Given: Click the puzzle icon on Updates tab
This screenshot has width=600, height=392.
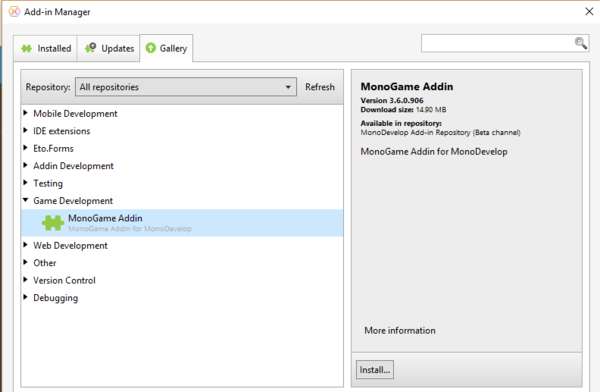Looking at the screenshot, I should pos(90,48).
